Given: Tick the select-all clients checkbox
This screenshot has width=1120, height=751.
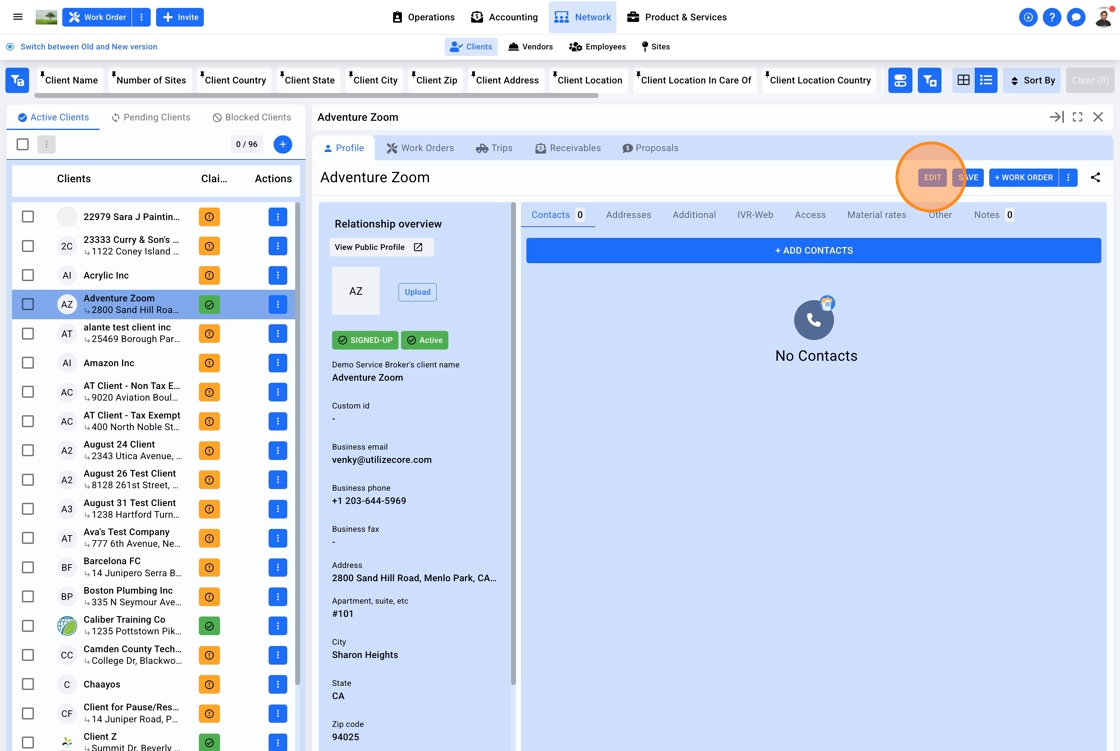Looking at the screenshot, I should click(23, 144).
